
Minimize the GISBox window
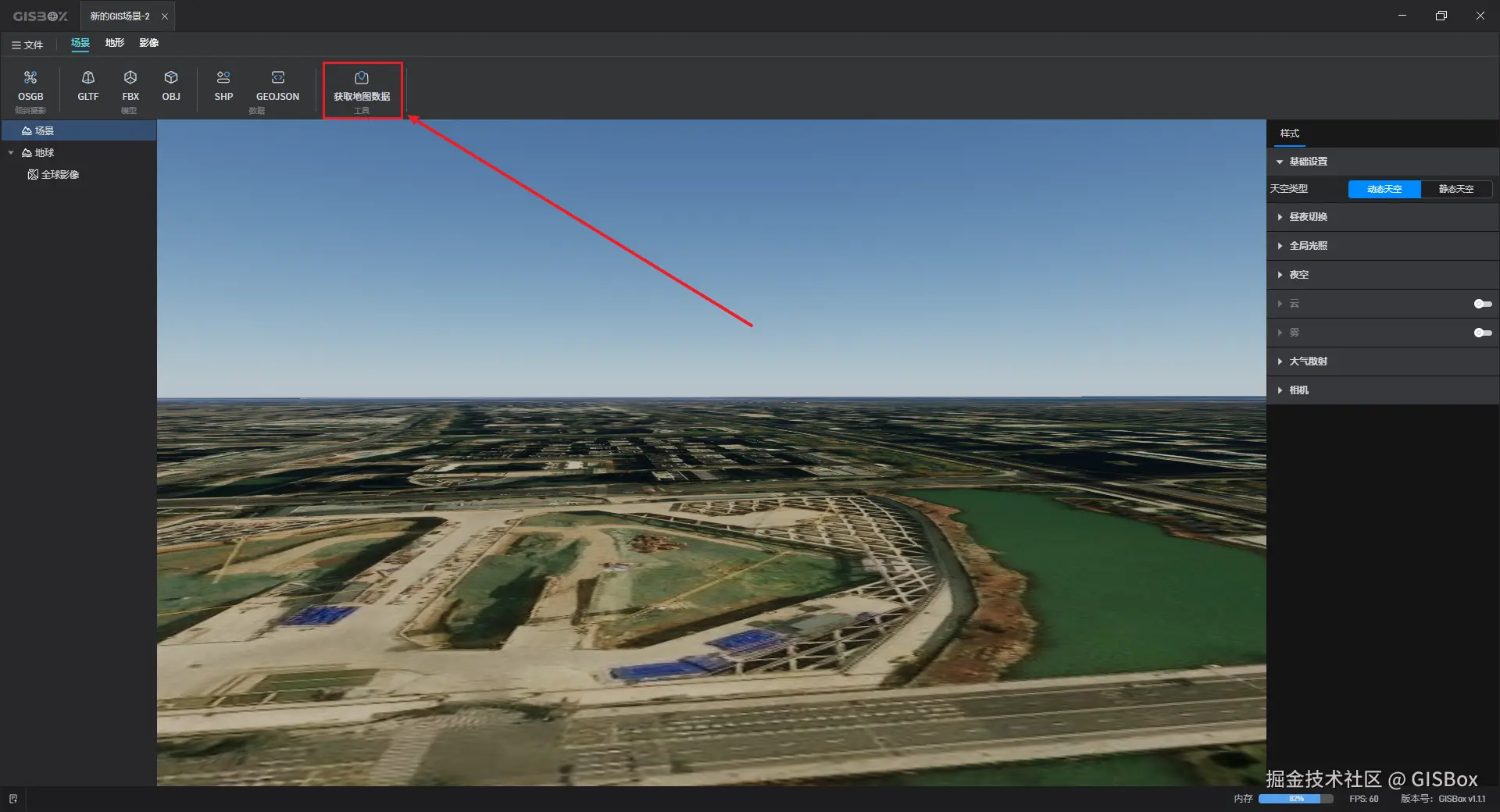1402,16
